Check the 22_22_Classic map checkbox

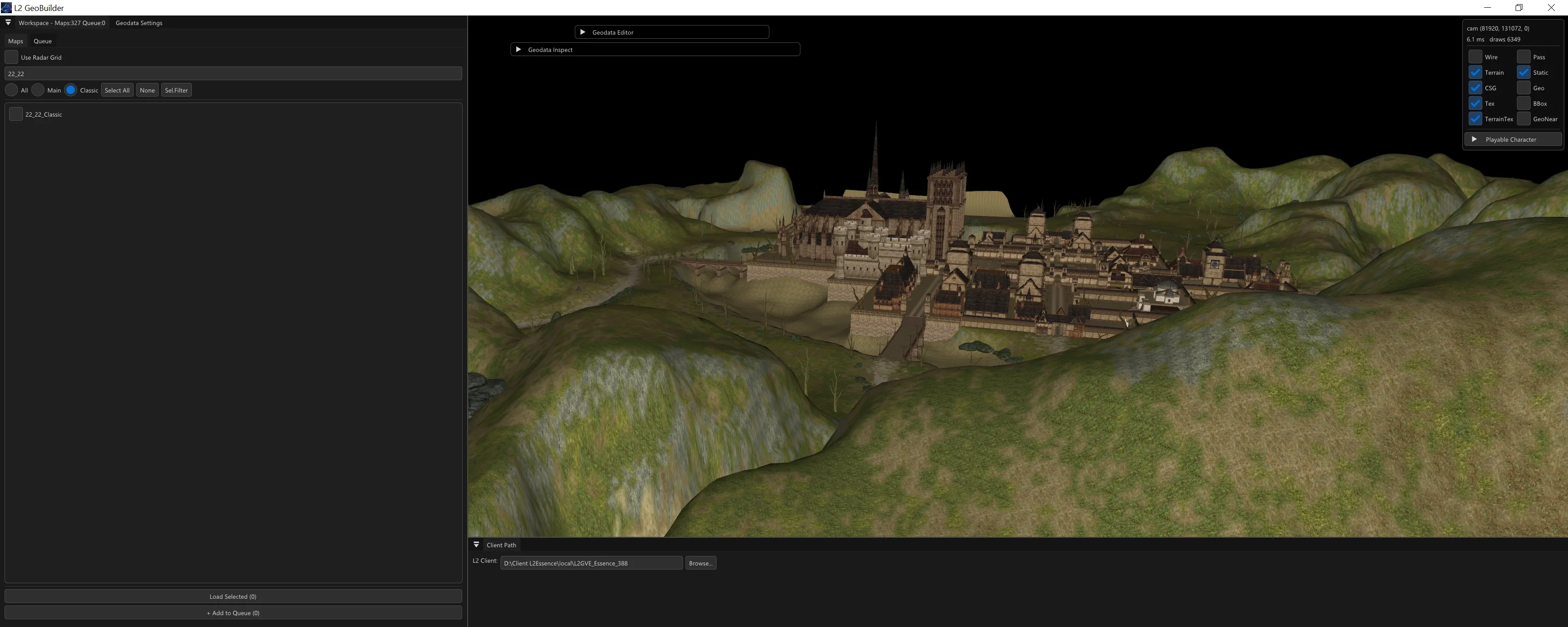point(16,114)
